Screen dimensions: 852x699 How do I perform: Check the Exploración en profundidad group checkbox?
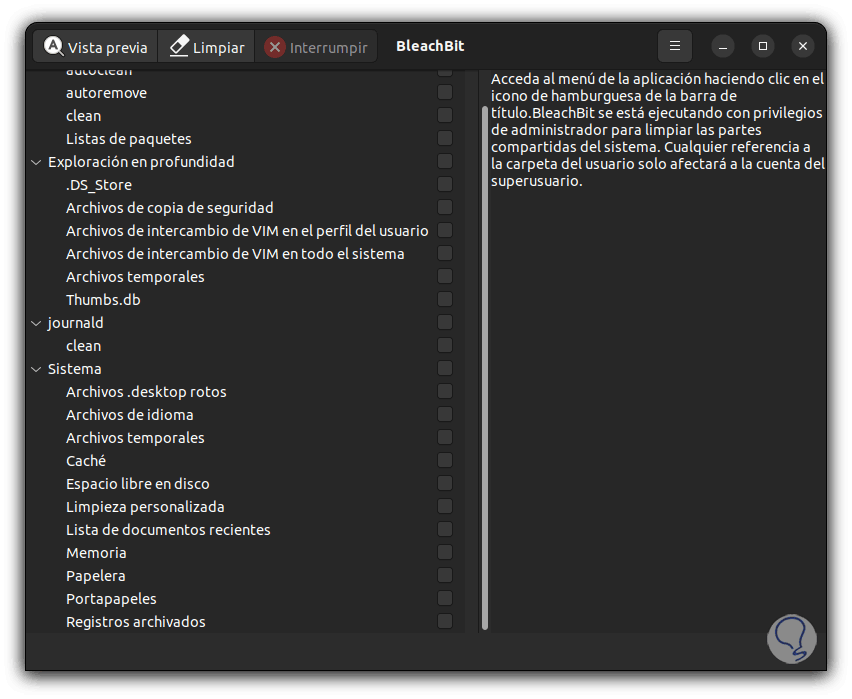click(x=445, y=161)
